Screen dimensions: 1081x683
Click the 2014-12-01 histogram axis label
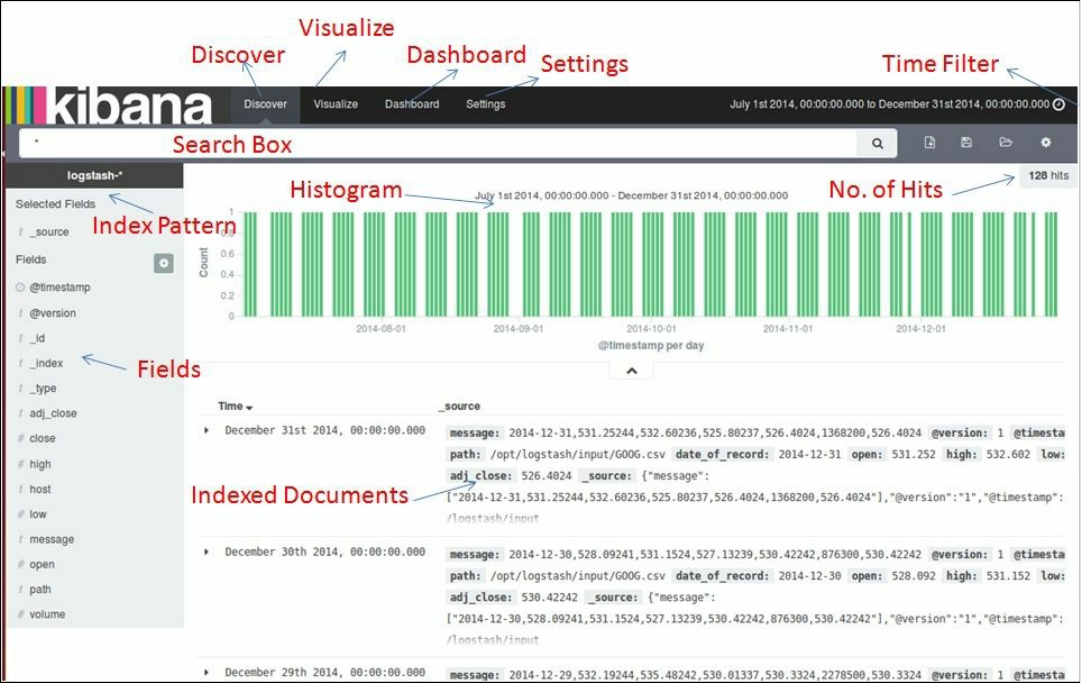pos(920,329)
